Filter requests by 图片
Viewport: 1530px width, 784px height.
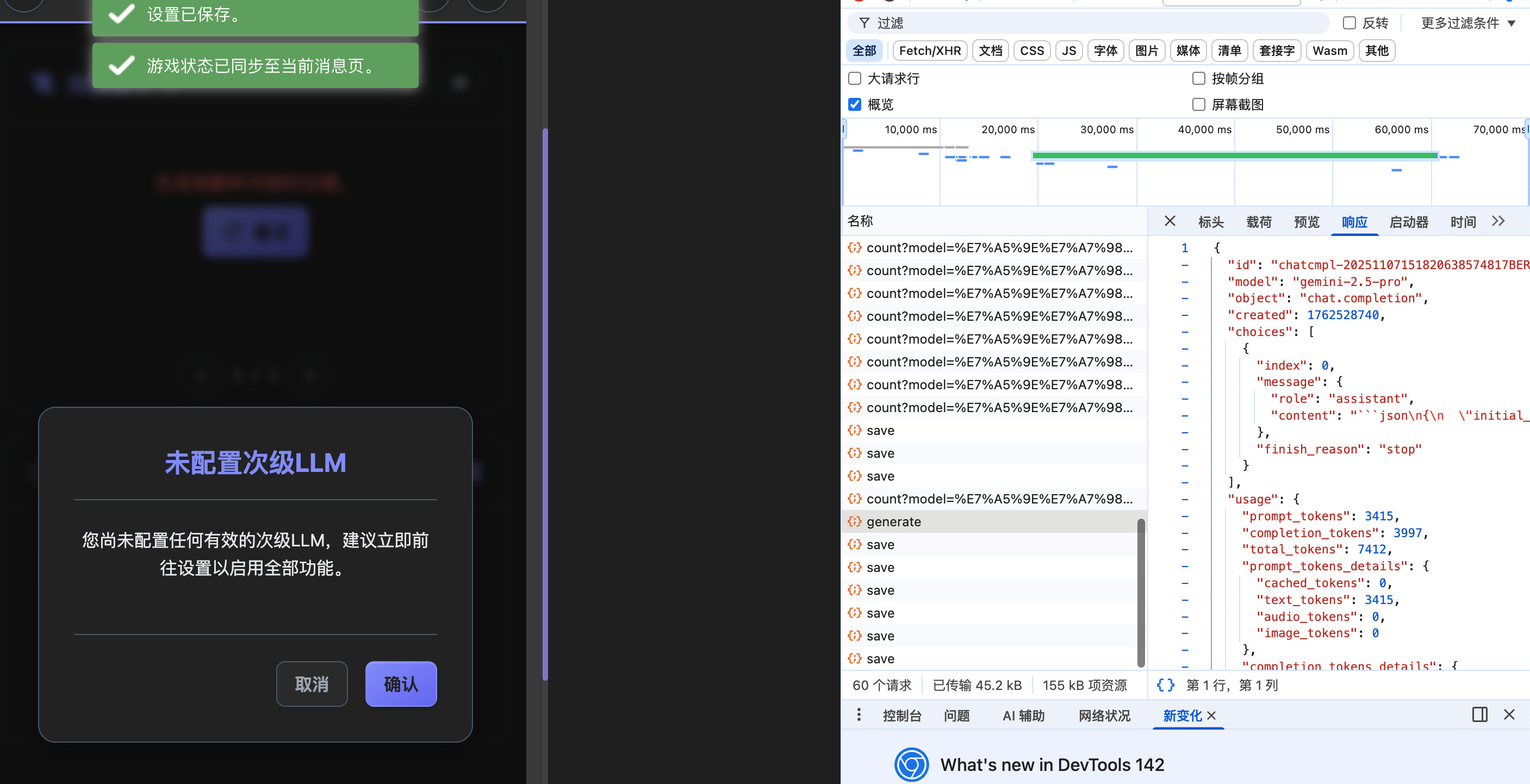[x=1146, y=51]
